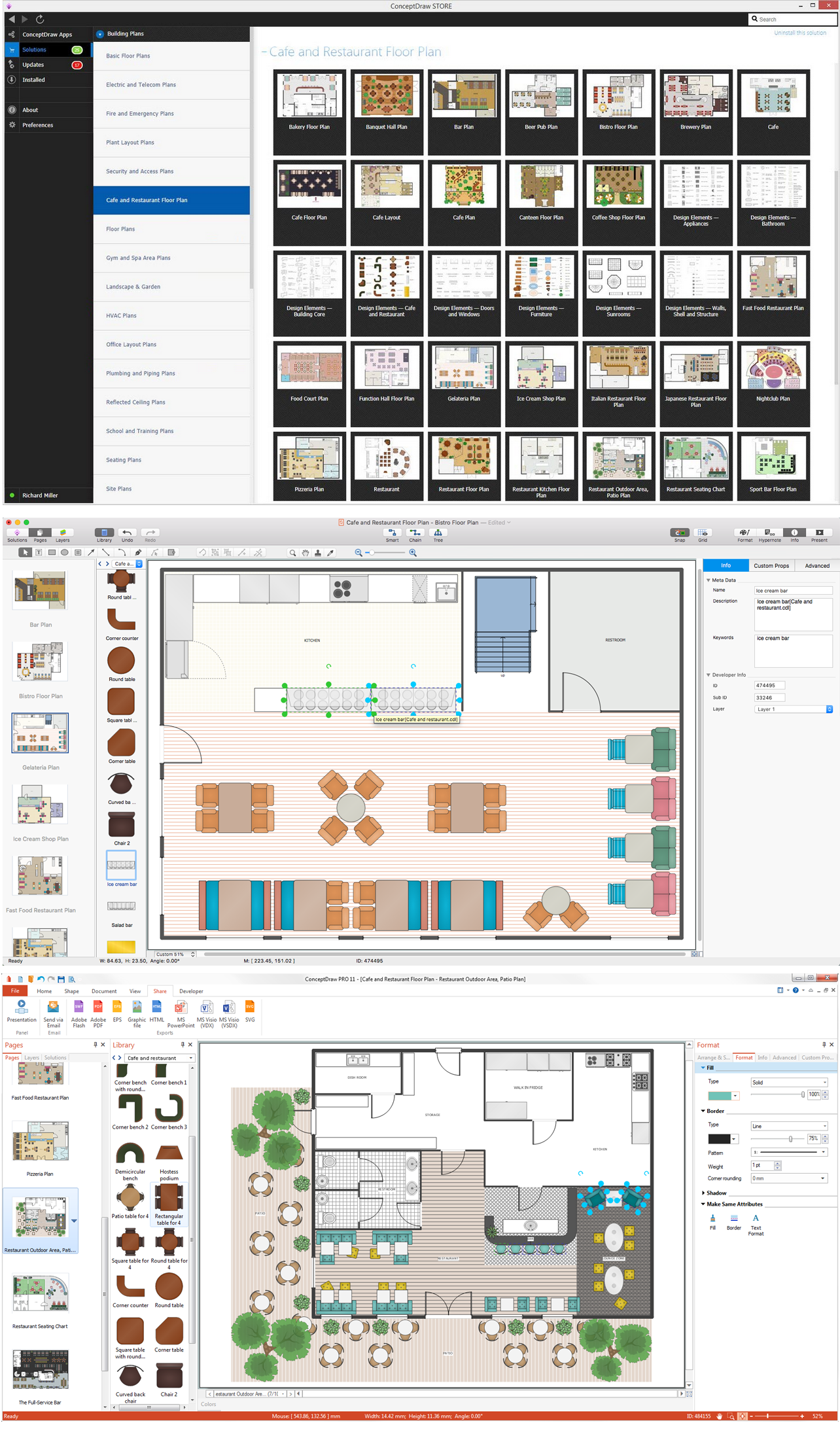The height and width of the screenshot is (1455, 840).
Task: Click the Chain connector icon
Action: (415, 533)
